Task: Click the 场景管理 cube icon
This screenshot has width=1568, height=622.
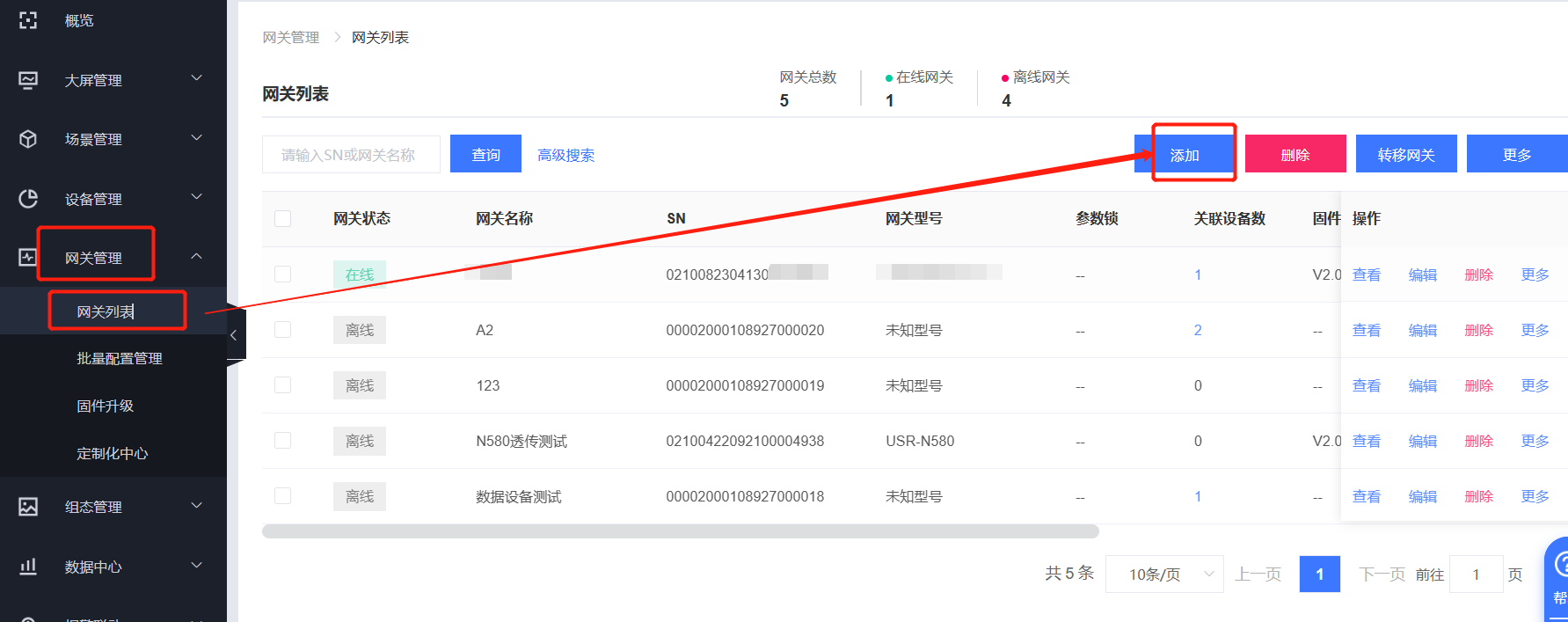Action: (28, 139)
